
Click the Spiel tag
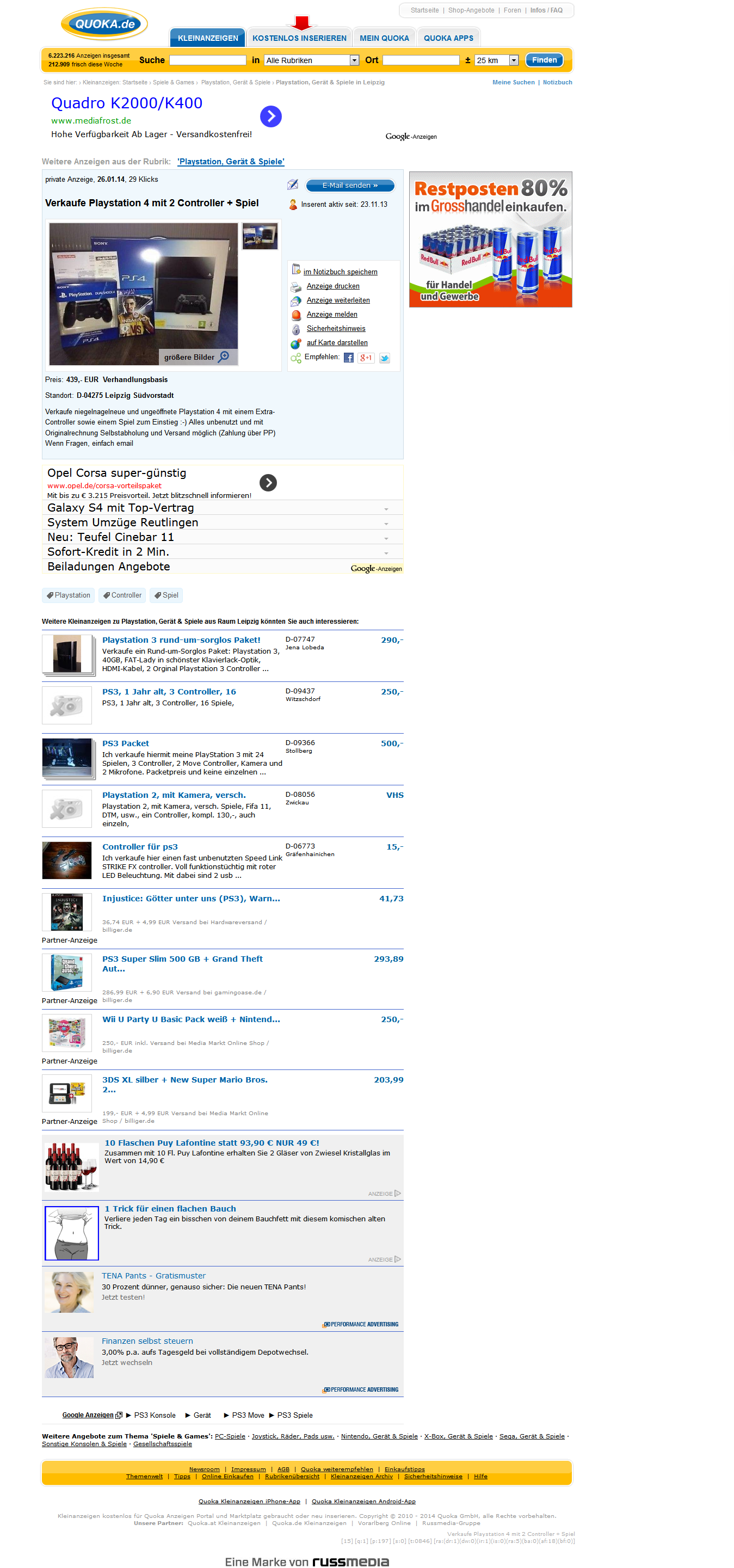coord(166,595)
